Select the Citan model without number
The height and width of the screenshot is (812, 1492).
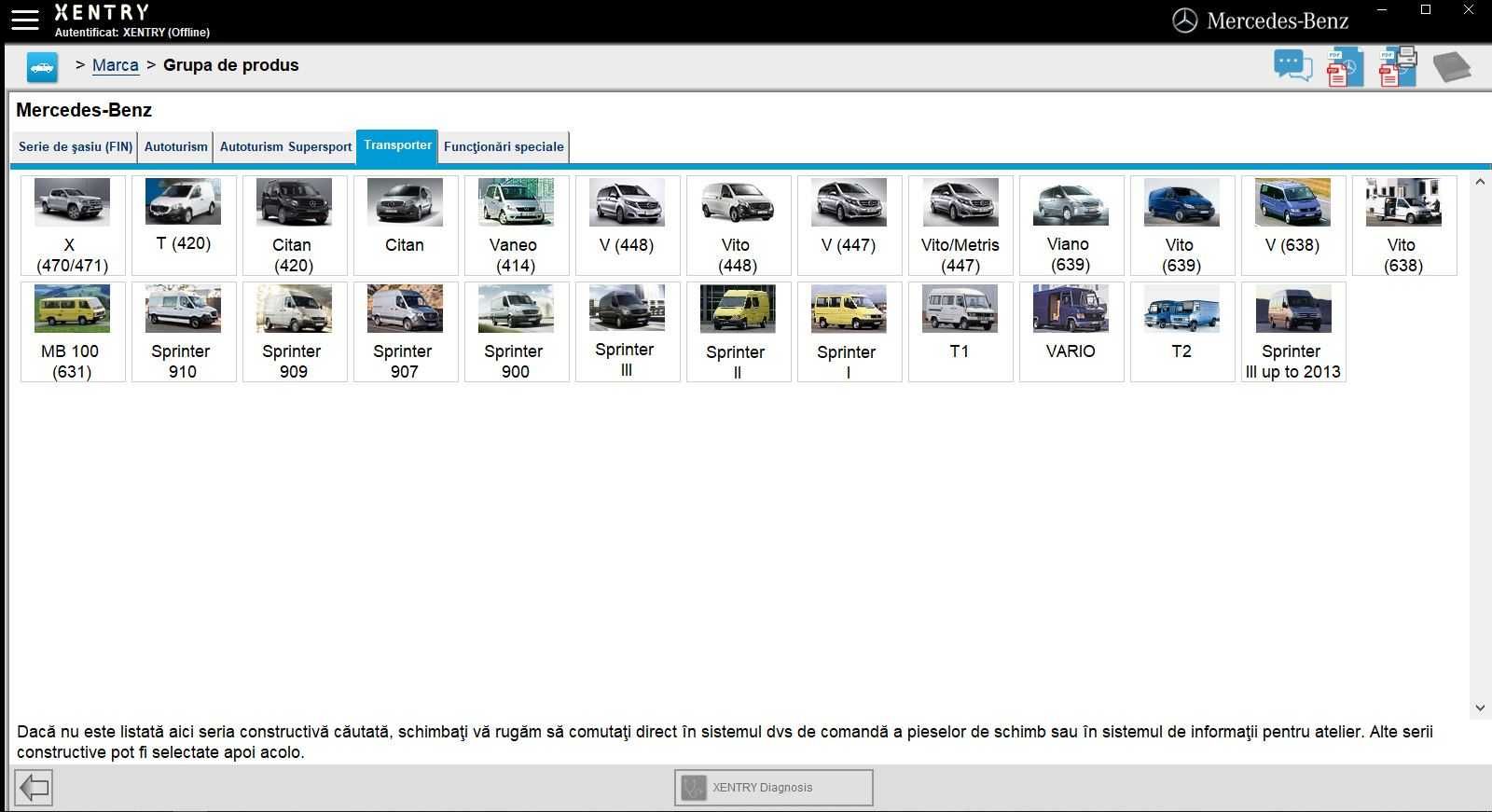(x=406, y=226)
